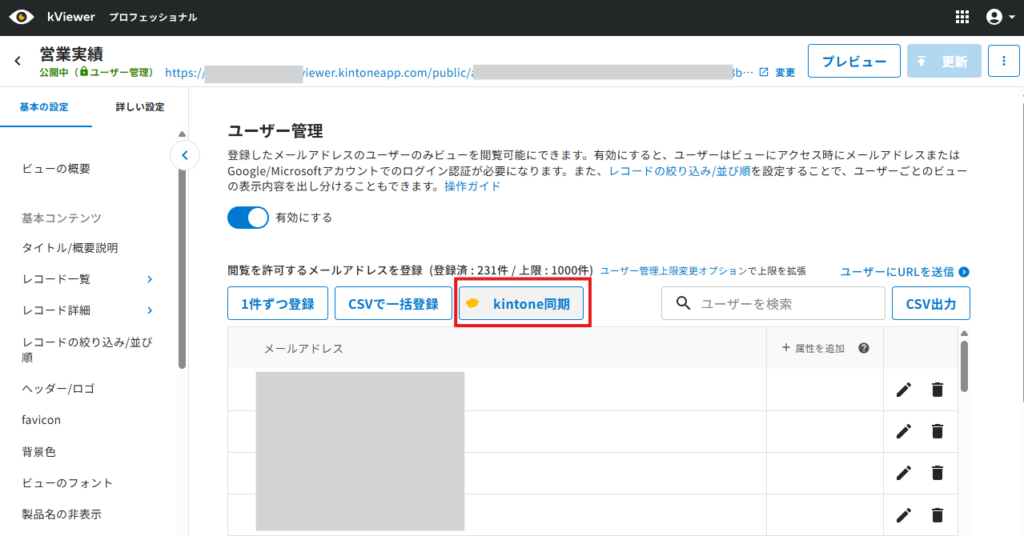Select 背景色 in the sidebar
Viewport: 1024px width, 536px height.
point(39,452)
